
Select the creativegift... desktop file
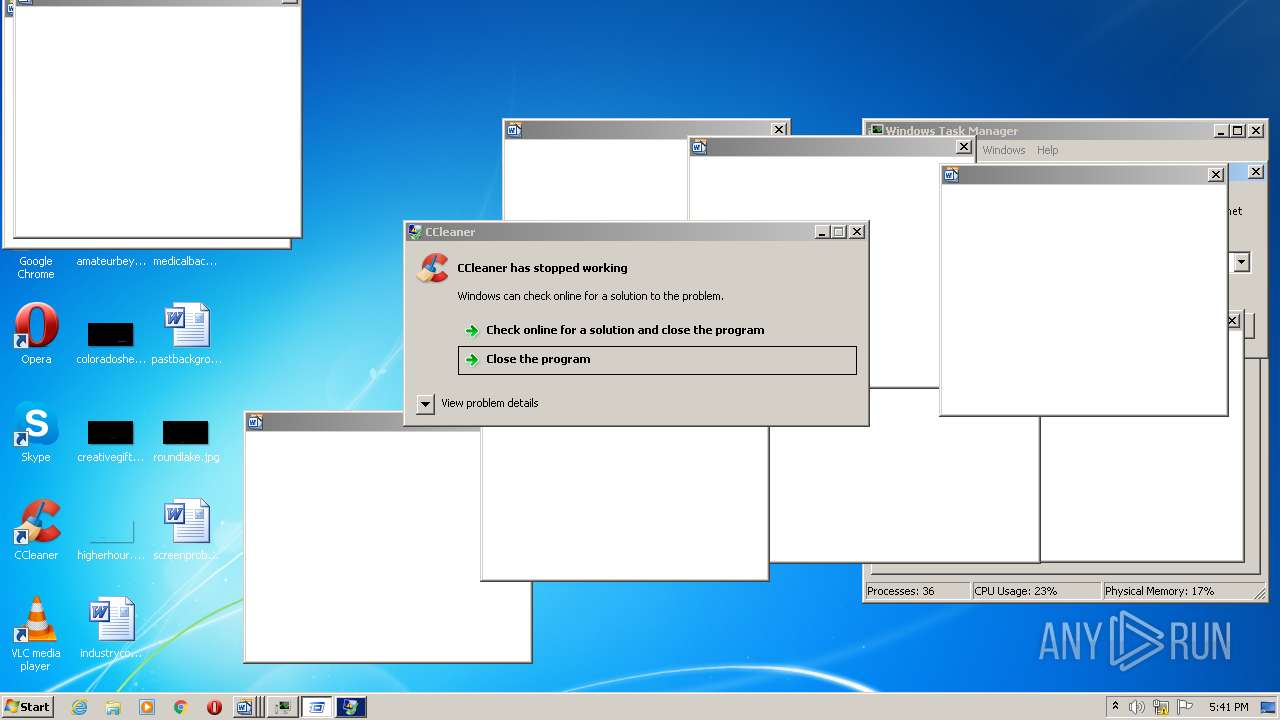click(111, 432)
